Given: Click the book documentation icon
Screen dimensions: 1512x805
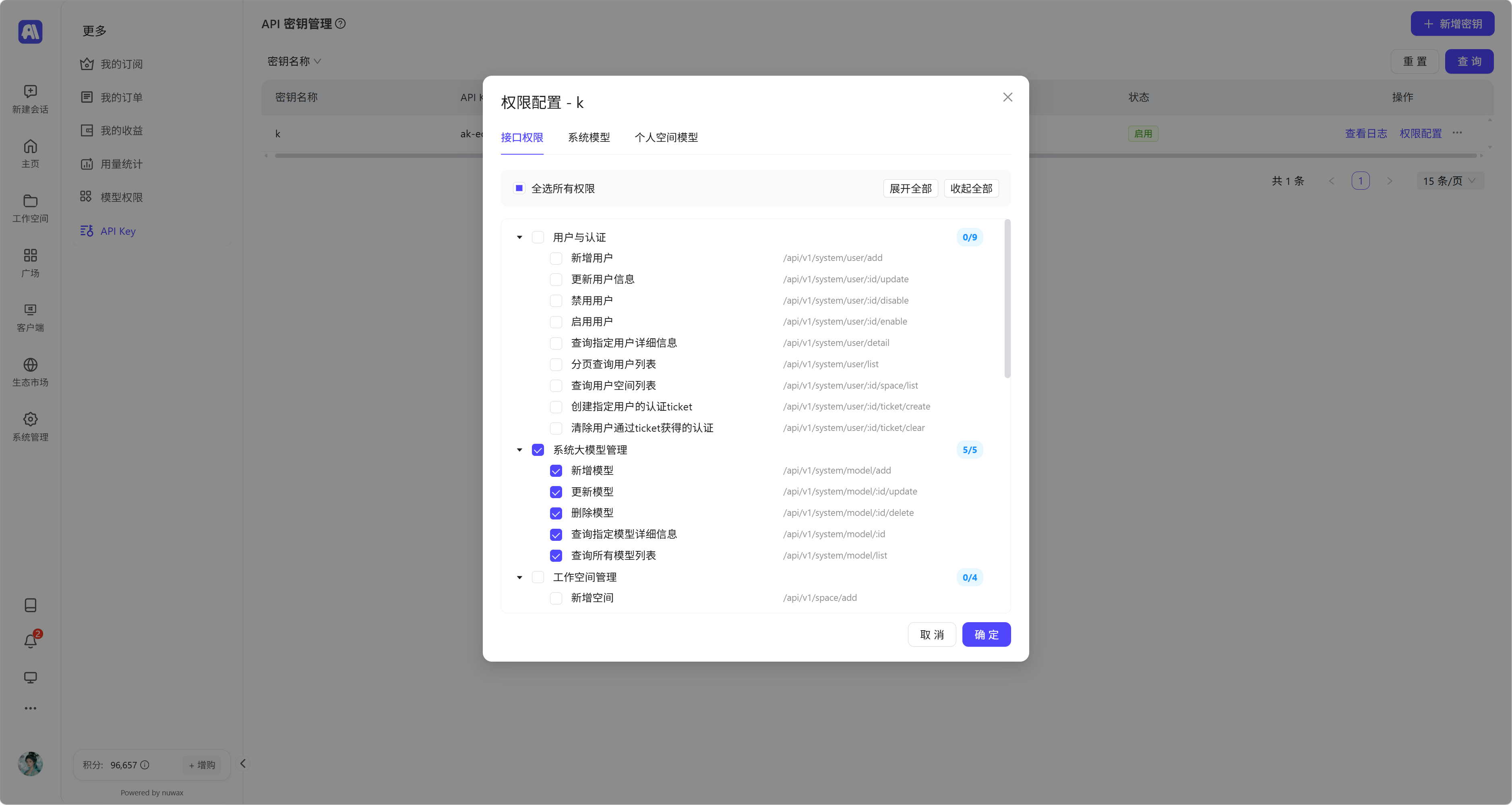Looking at the screenshot, I should click(x=31, y=605).
